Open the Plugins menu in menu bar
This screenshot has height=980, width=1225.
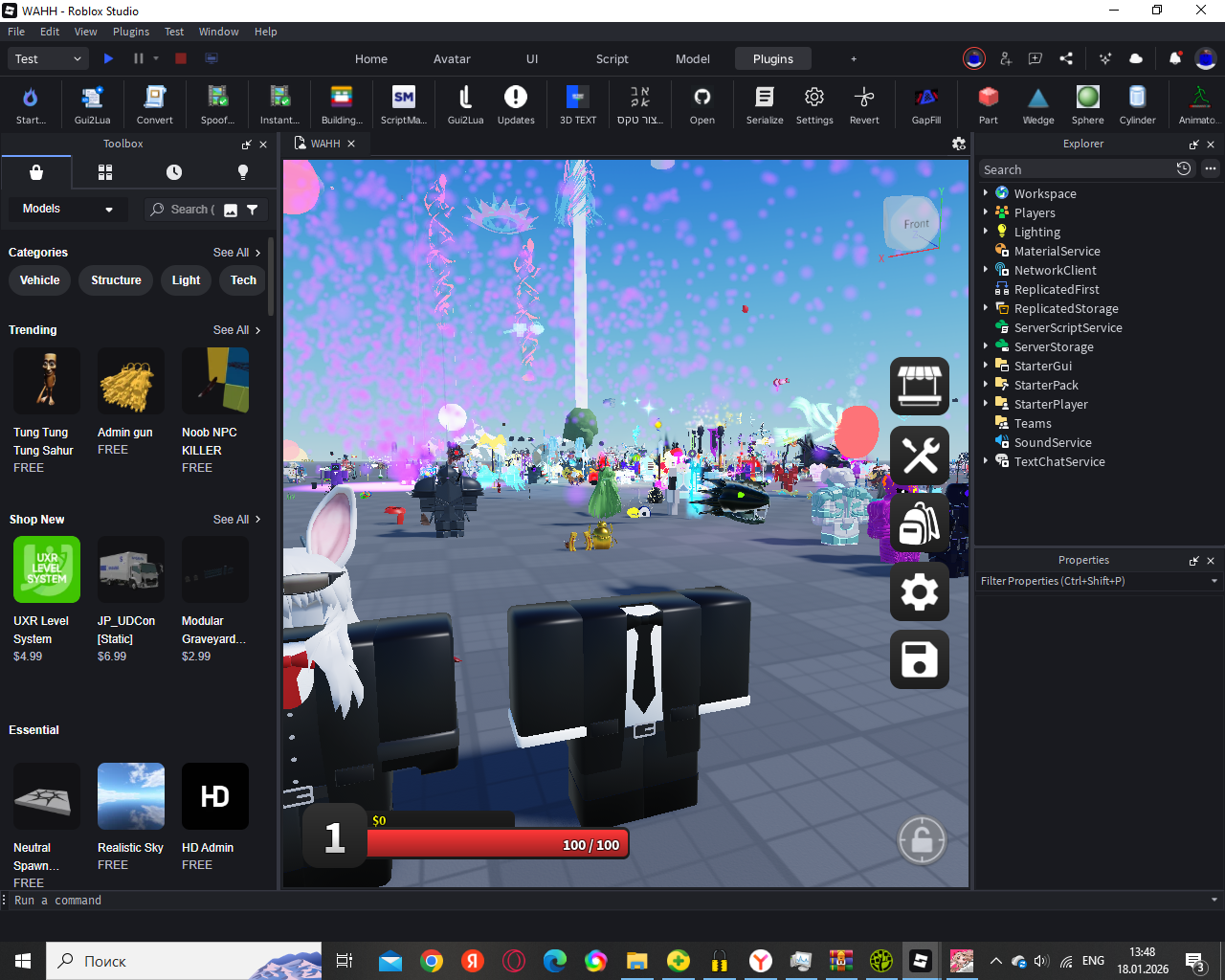point(131,32)
